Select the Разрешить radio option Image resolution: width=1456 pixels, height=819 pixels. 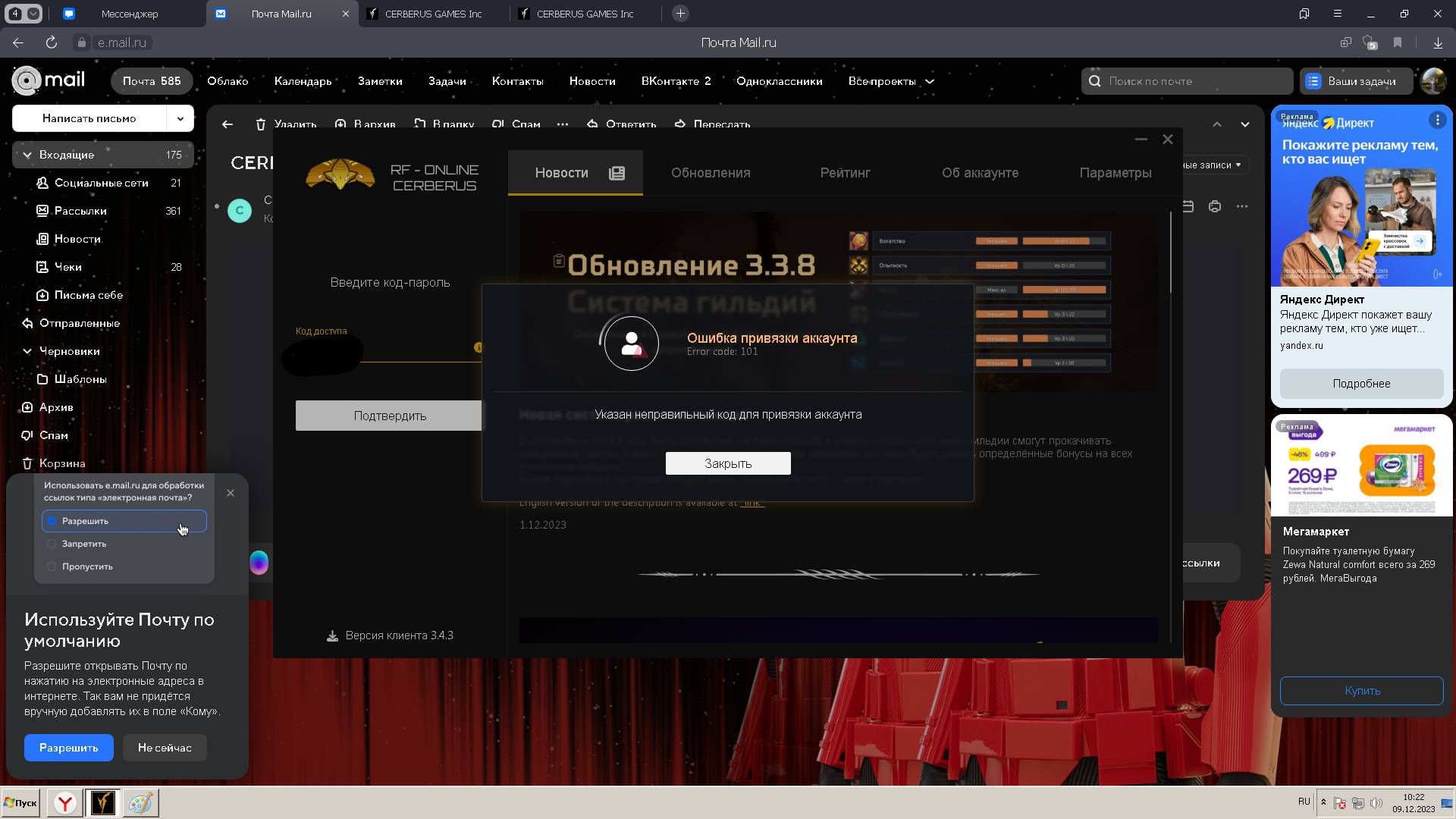click(x=52, y=521)
